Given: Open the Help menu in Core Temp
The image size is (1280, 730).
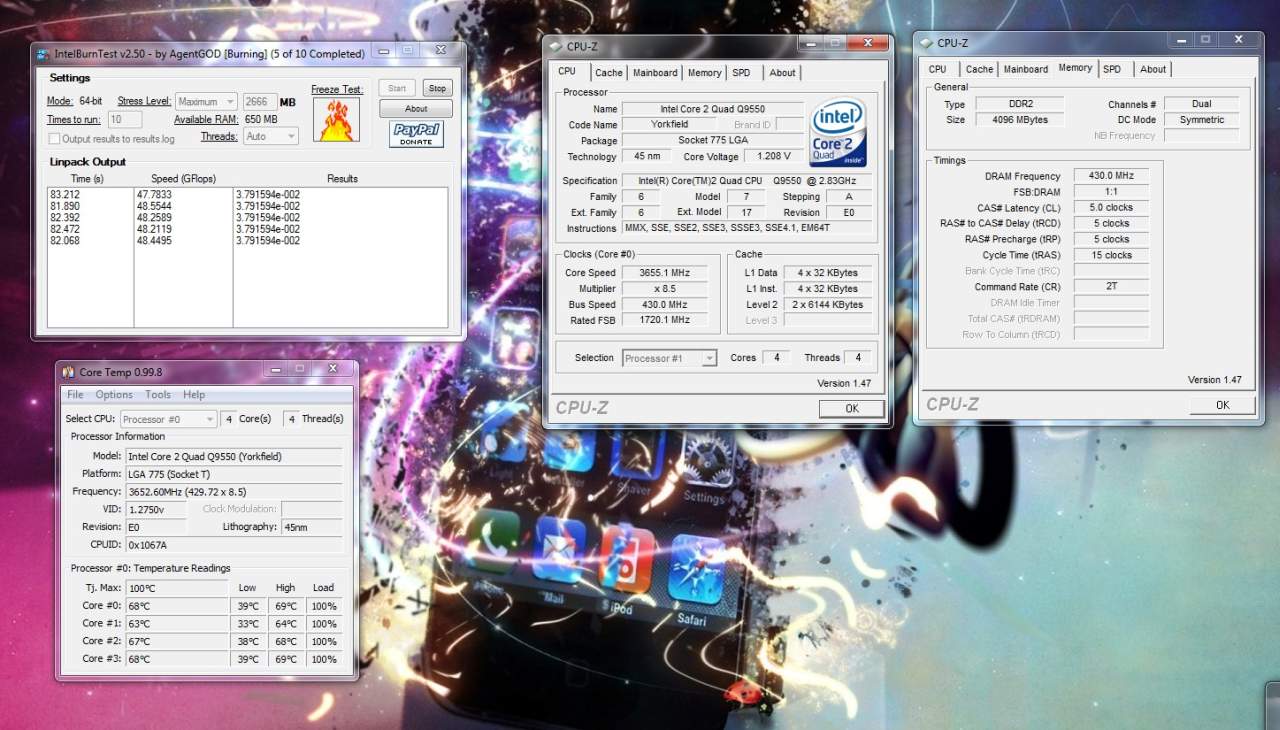Looking at the screenshot, I should (x=194, y=395).
